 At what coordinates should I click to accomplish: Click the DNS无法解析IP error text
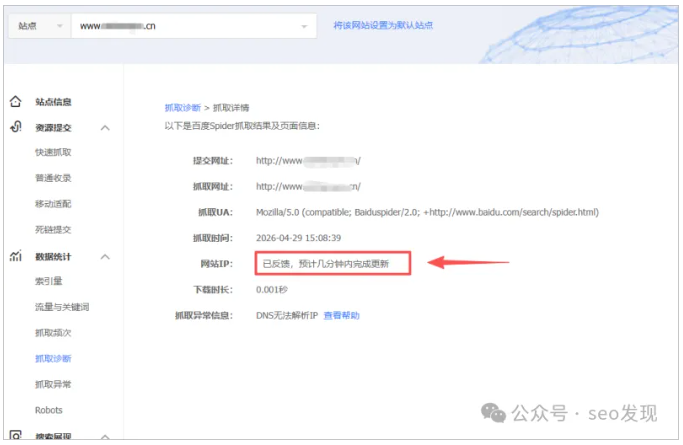point(287,315)
